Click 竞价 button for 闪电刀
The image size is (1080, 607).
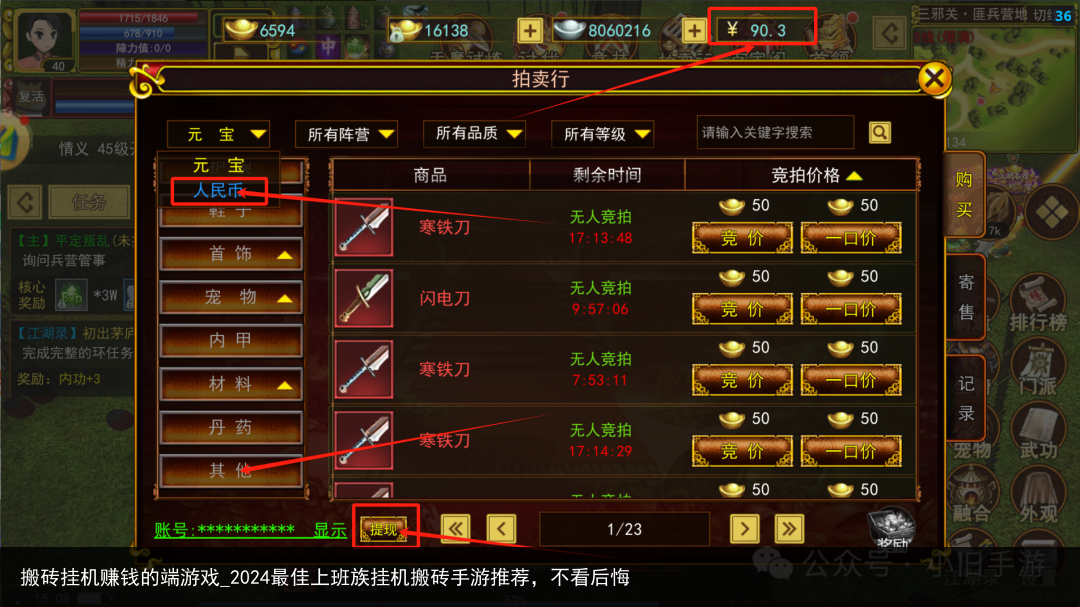coord(742,309)
